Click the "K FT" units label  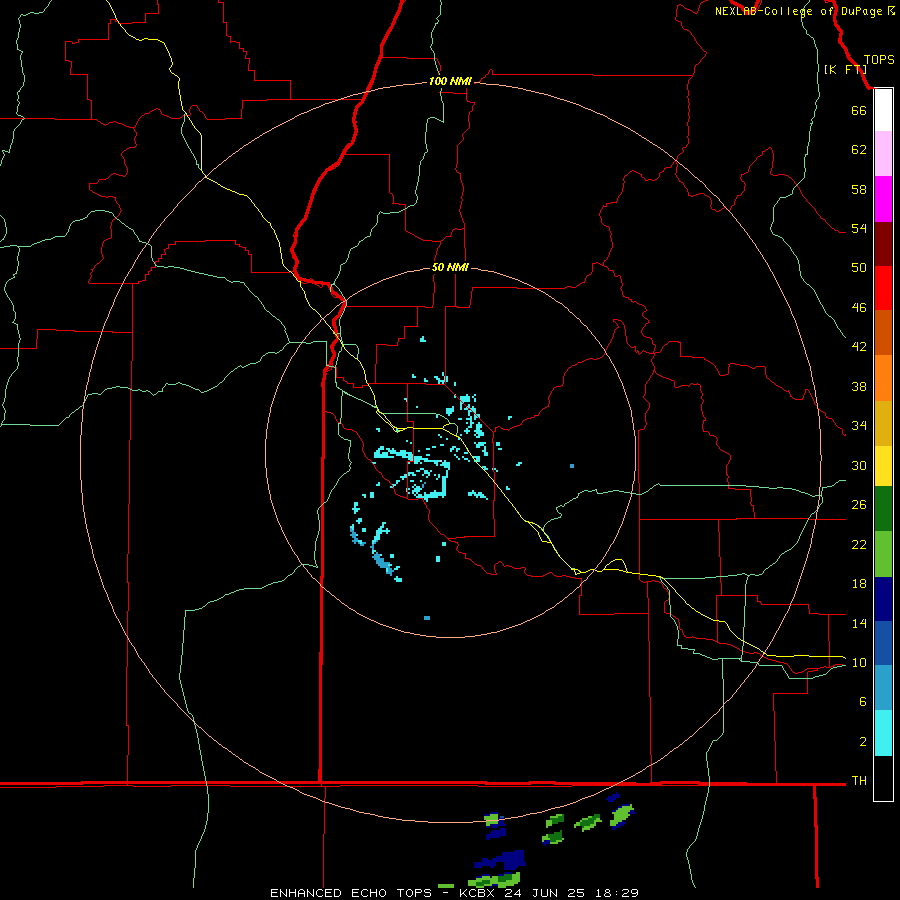pos(845,69)
